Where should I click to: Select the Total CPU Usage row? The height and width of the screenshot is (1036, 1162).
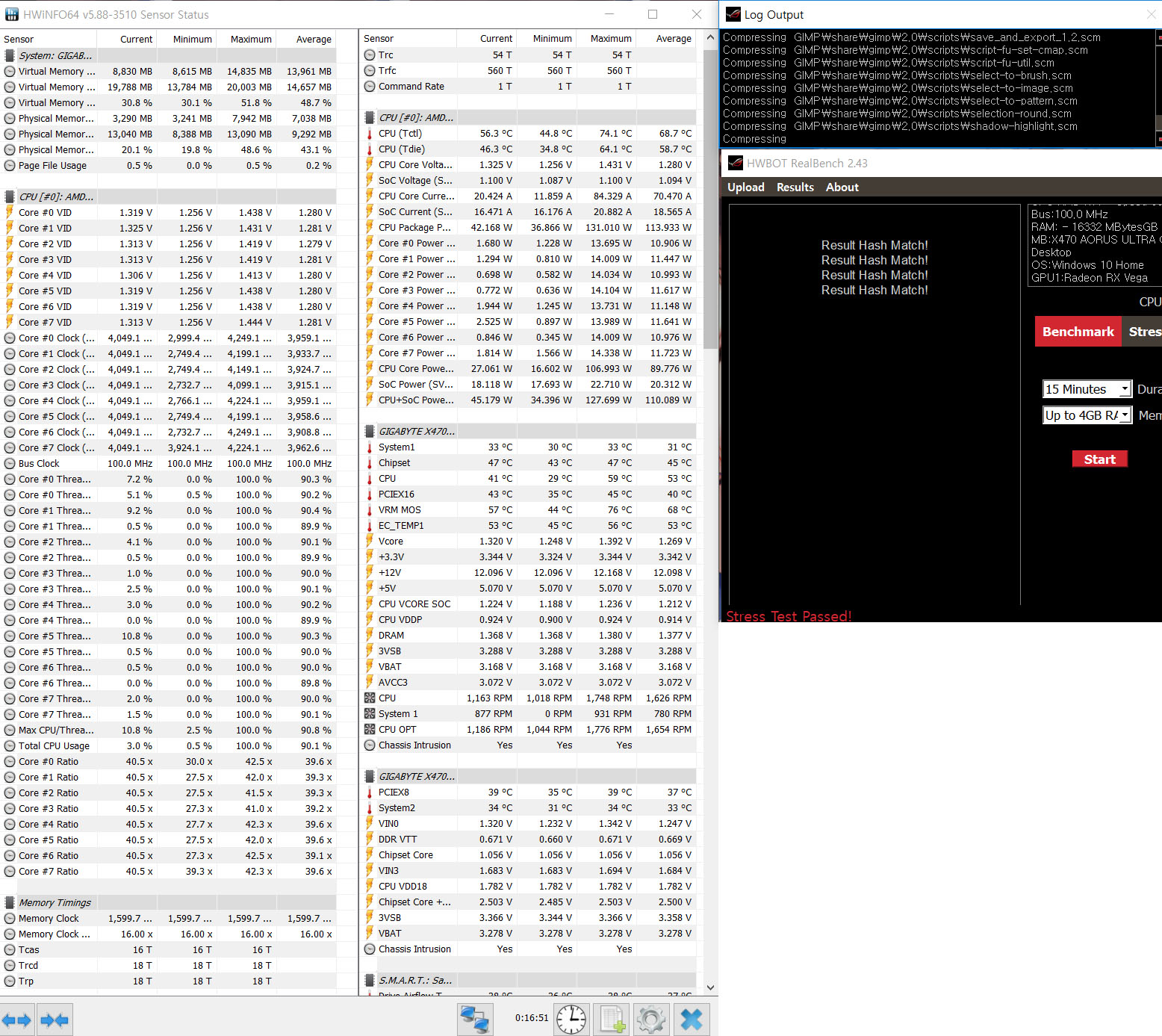tap(168, 745)
